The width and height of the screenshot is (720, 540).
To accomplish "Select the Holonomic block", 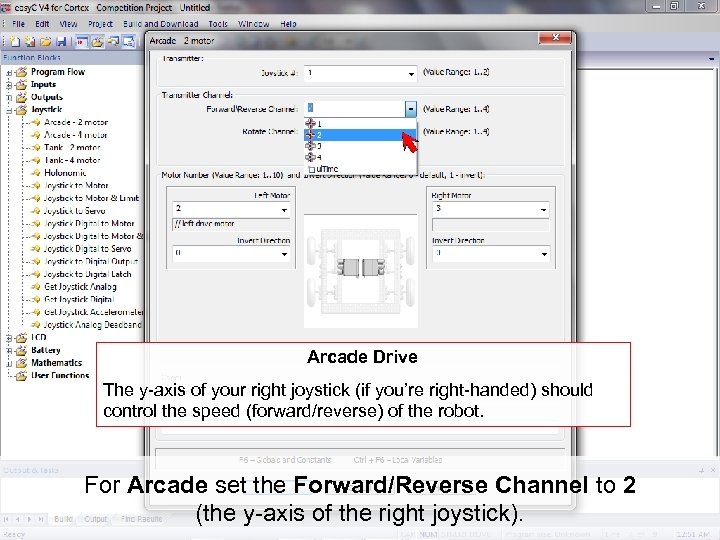I will click(65, 173).
